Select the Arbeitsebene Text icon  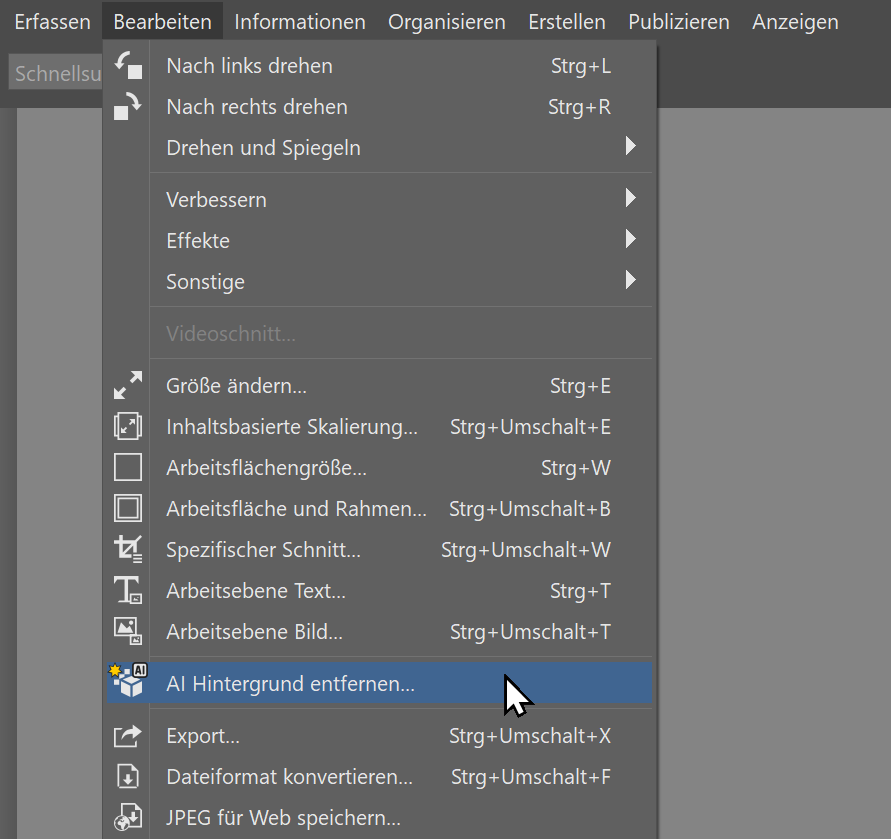(x=128, y=590)
